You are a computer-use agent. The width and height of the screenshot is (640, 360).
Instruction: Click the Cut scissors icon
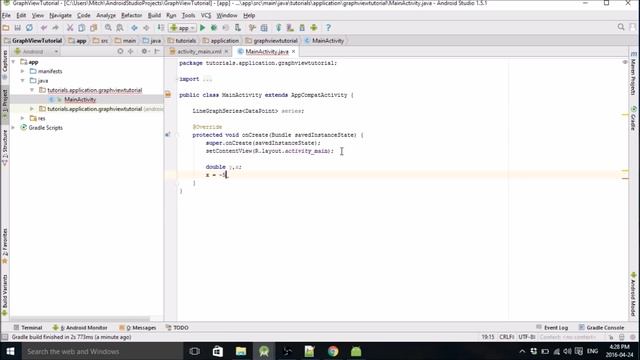[x=70, y=28]
